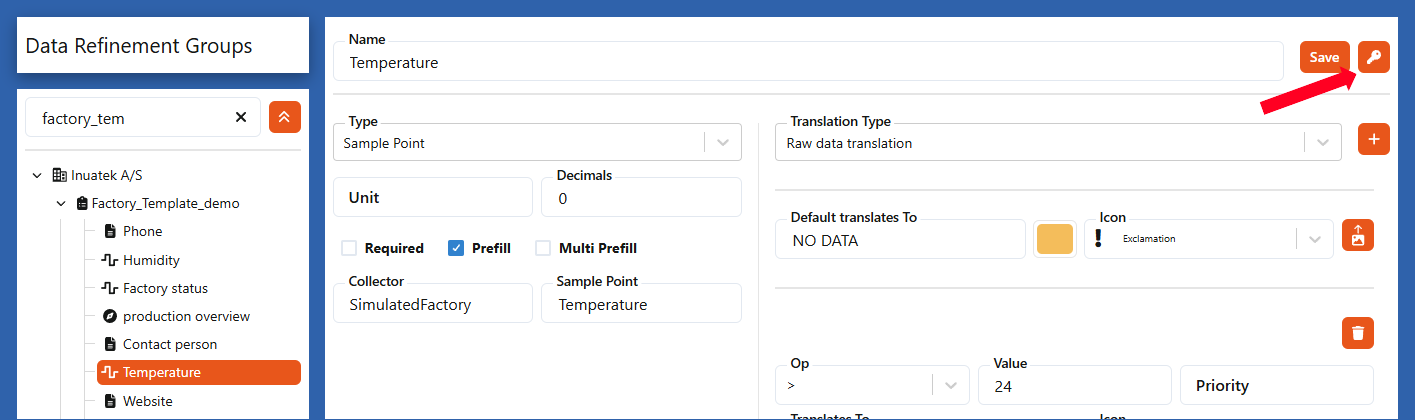The height and width of the screenshot is (420, 1415).
Task: Uncheck the Prefill checkbox
Action: pos(456,248)
